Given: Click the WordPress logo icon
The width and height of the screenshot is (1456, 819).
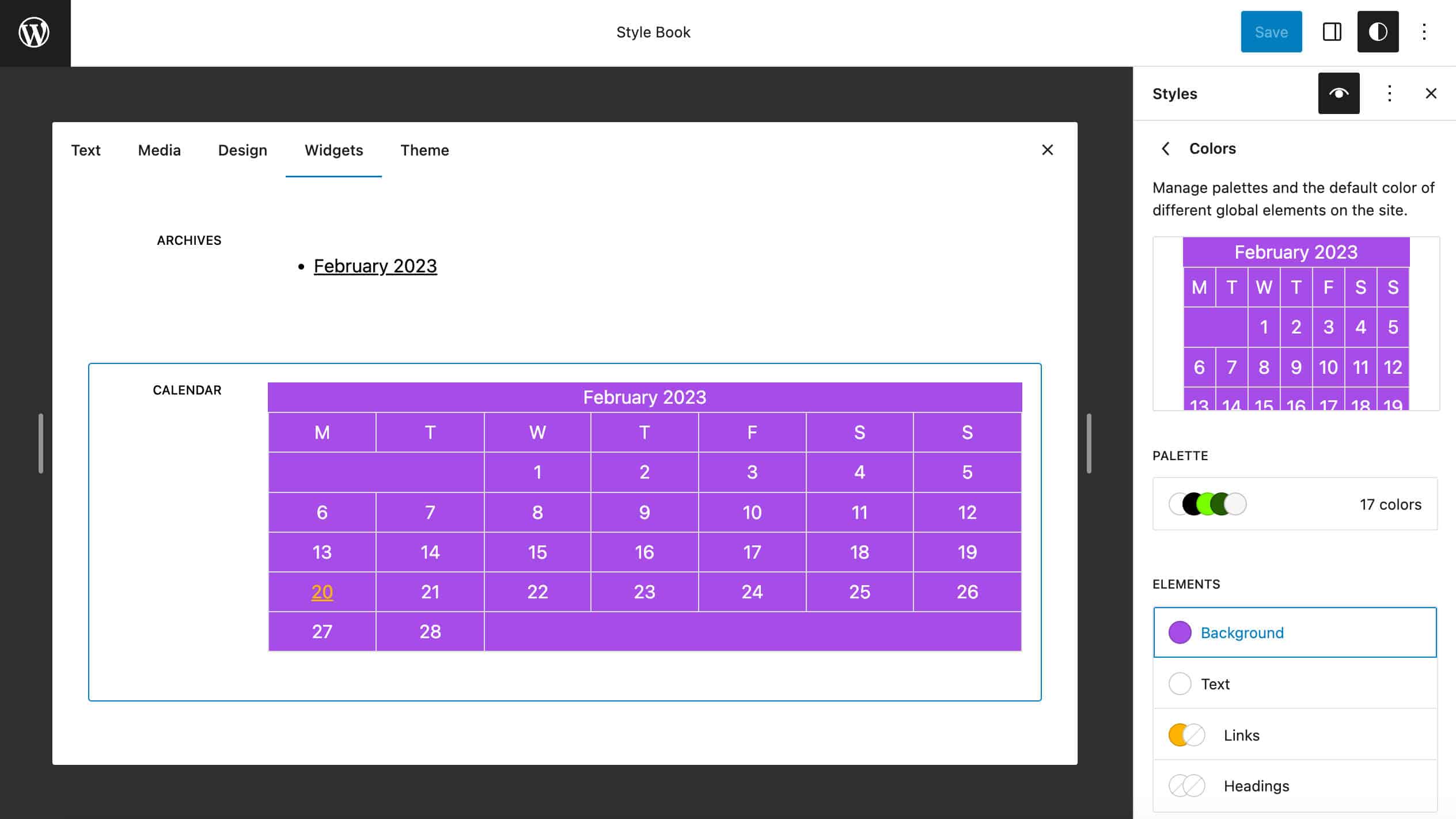Looking at the screenshot, I should (34, 32).
